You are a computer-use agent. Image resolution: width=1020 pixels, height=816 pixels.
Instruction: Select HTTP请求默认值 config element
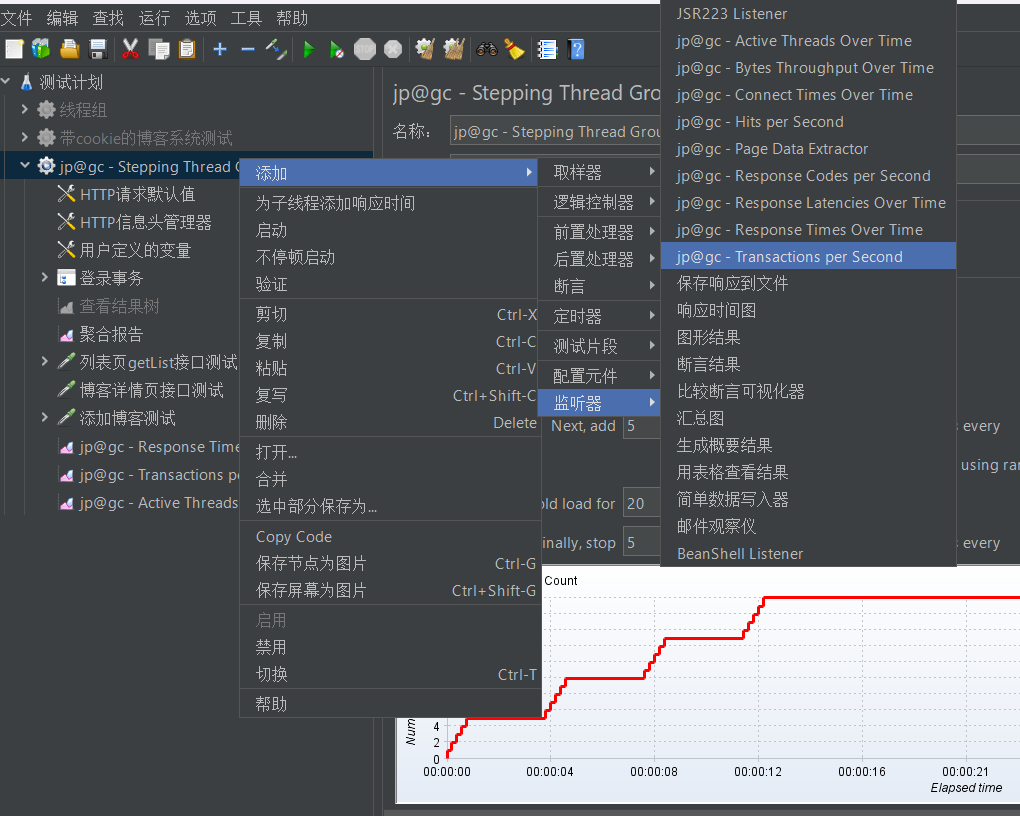pyautogui.click(x=137, y=194)
